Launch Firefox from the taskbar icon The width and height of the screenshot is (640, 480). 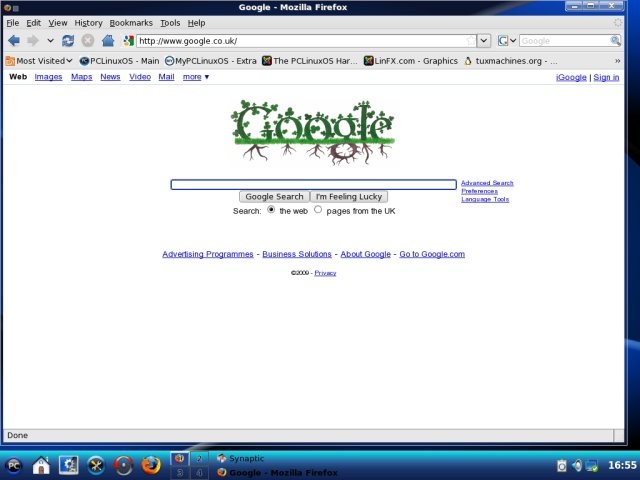[x=151, y=465]
